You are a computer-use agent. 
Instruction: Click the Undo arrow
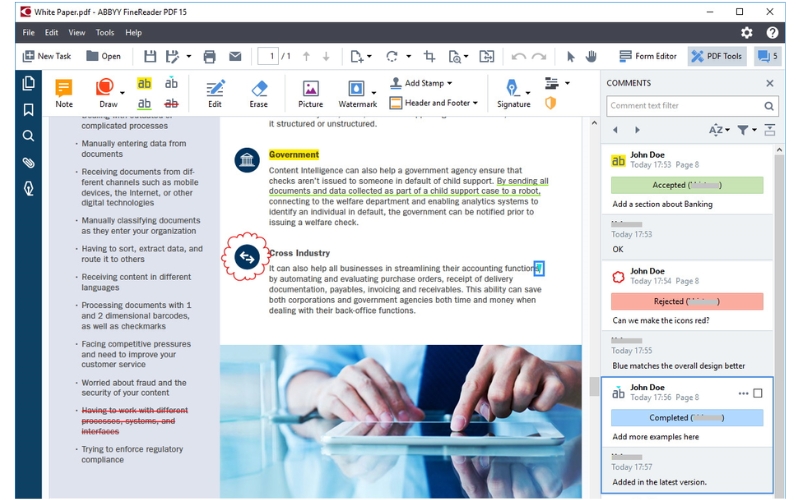(518, 56)
